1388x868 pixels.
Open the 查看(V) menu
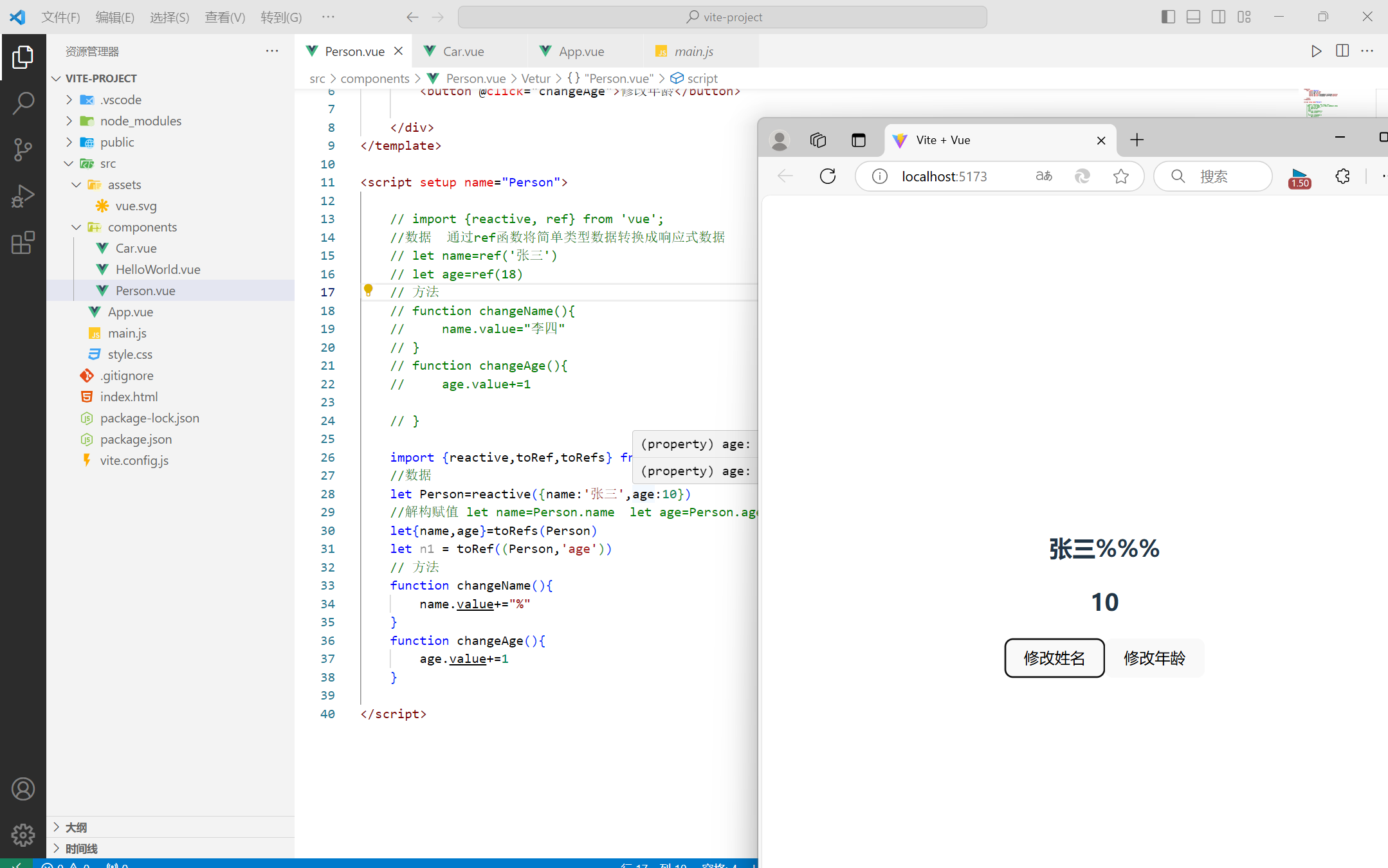(x=225, y=17)
